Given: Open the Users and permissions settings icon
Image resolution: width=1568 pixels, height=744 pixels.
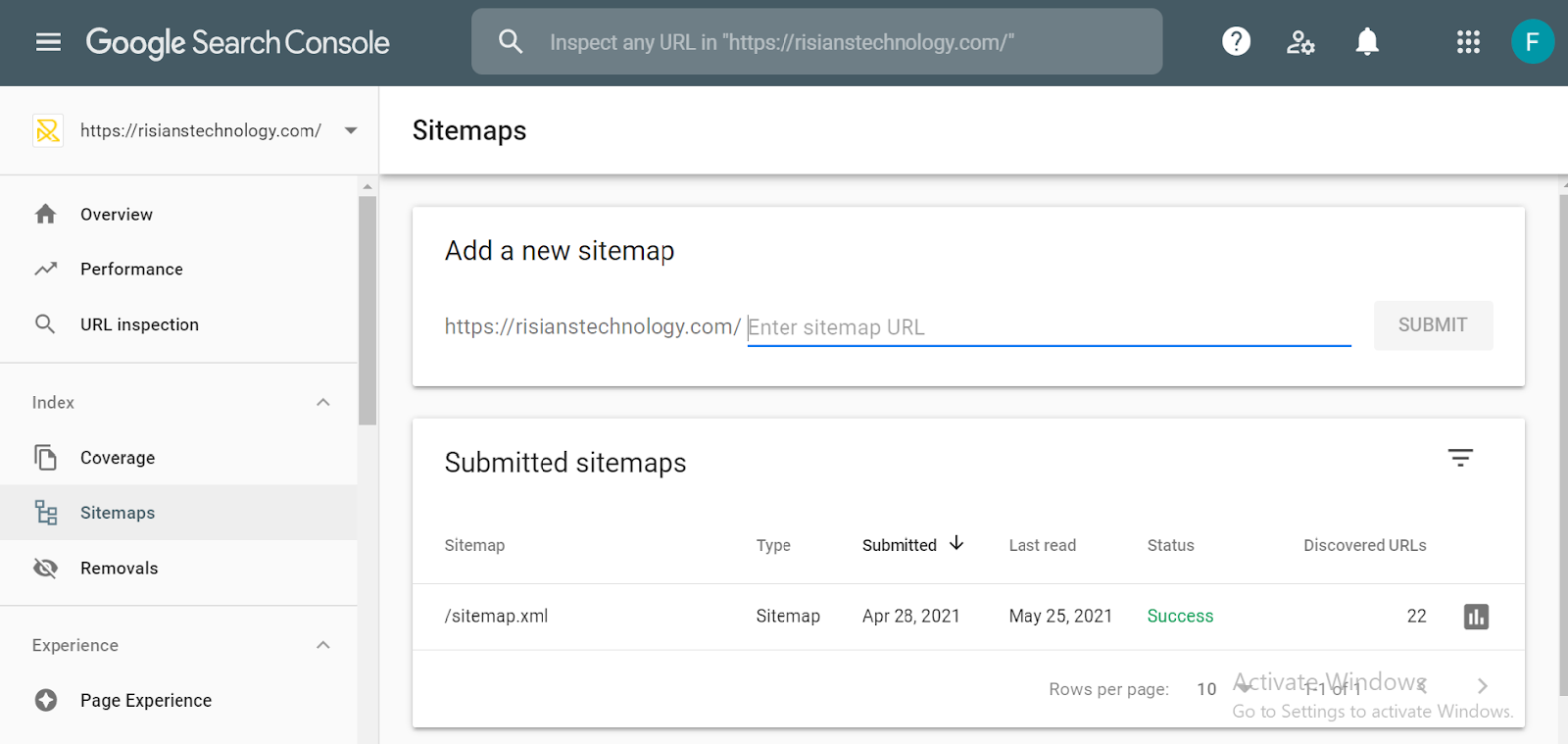Looking at the screenshot, I should (x=1300, y=42).
